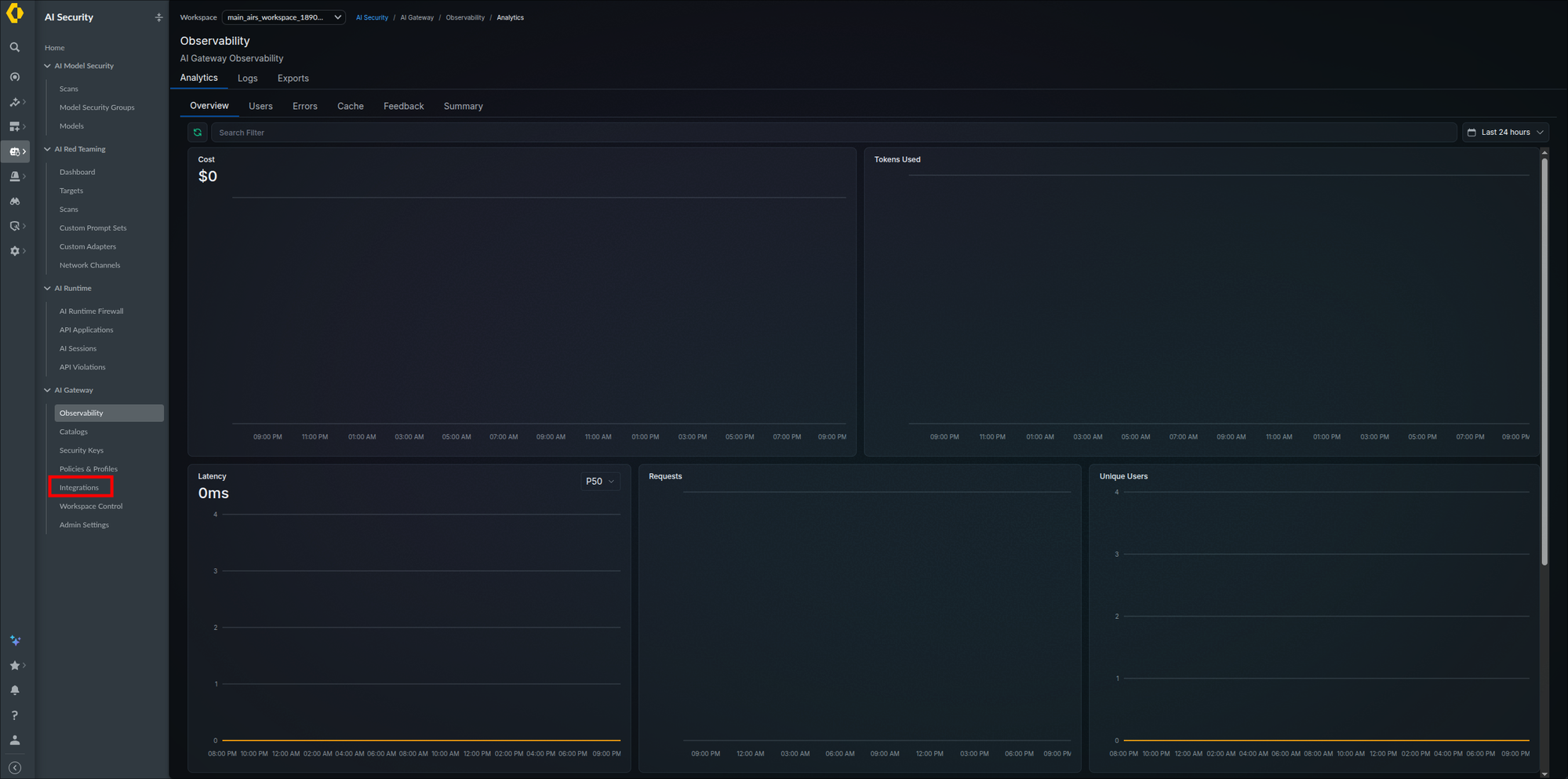The height and width of the screenshot is (779, 1568).
Task: Click the target-circle icon in the rail
Action: click(x=15, y=77)
